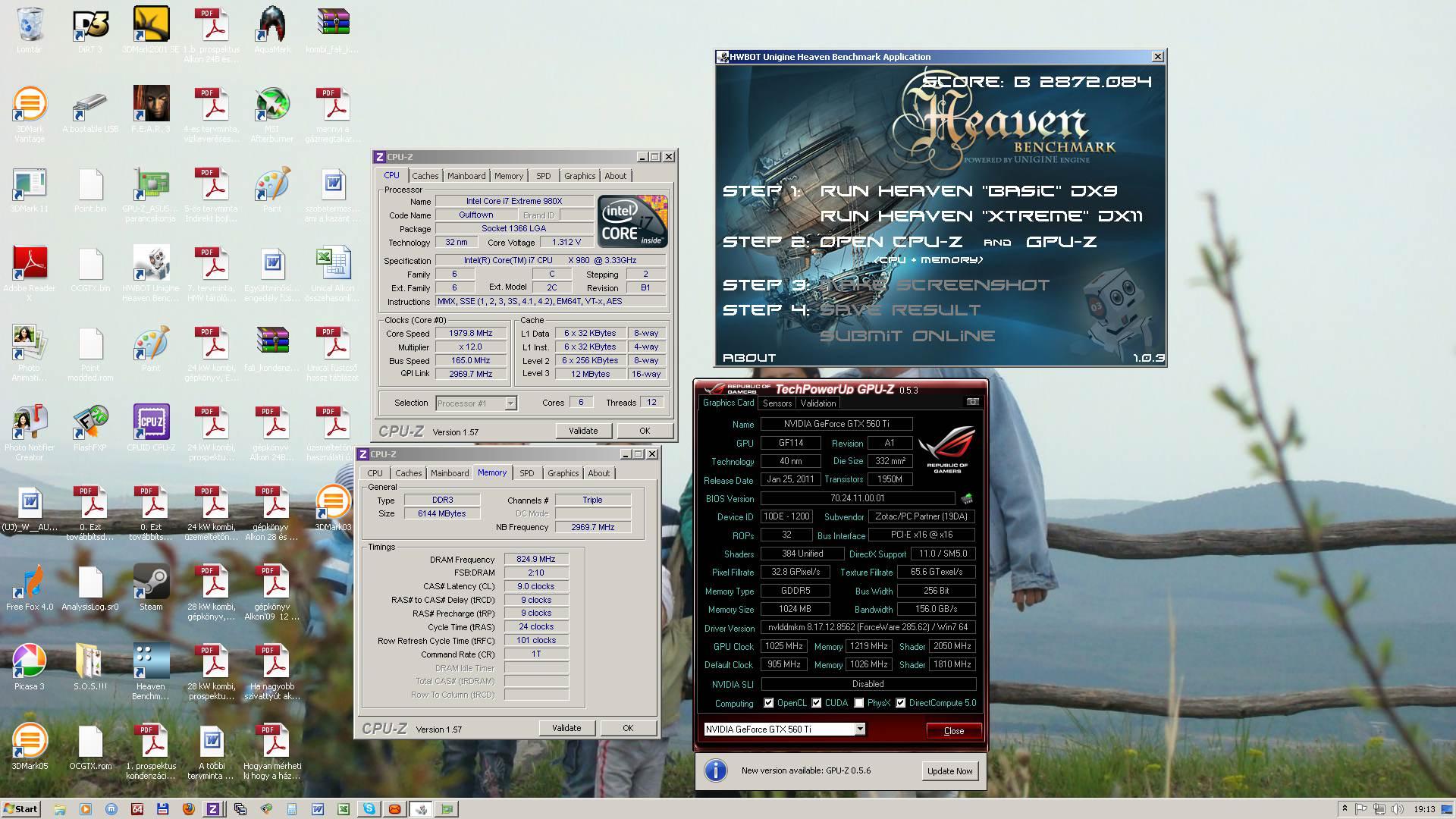
Task: Open the NVIDIA GeForce GTX 560 Ti dropdown
Action: pyautogui.click(x=860, y=729)
